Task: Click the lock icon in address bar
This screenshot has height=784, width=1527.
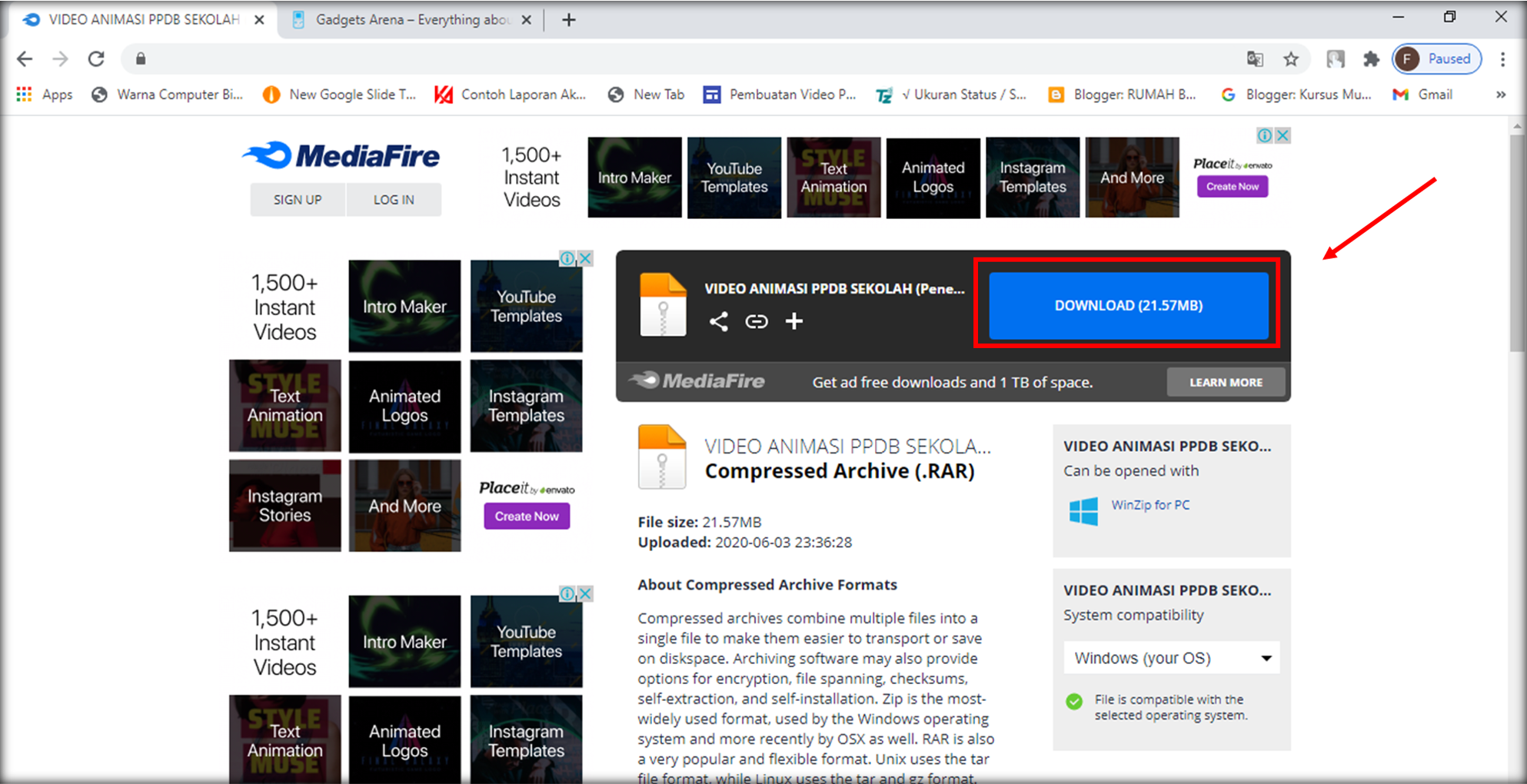Action: click(x=141, y=59)
